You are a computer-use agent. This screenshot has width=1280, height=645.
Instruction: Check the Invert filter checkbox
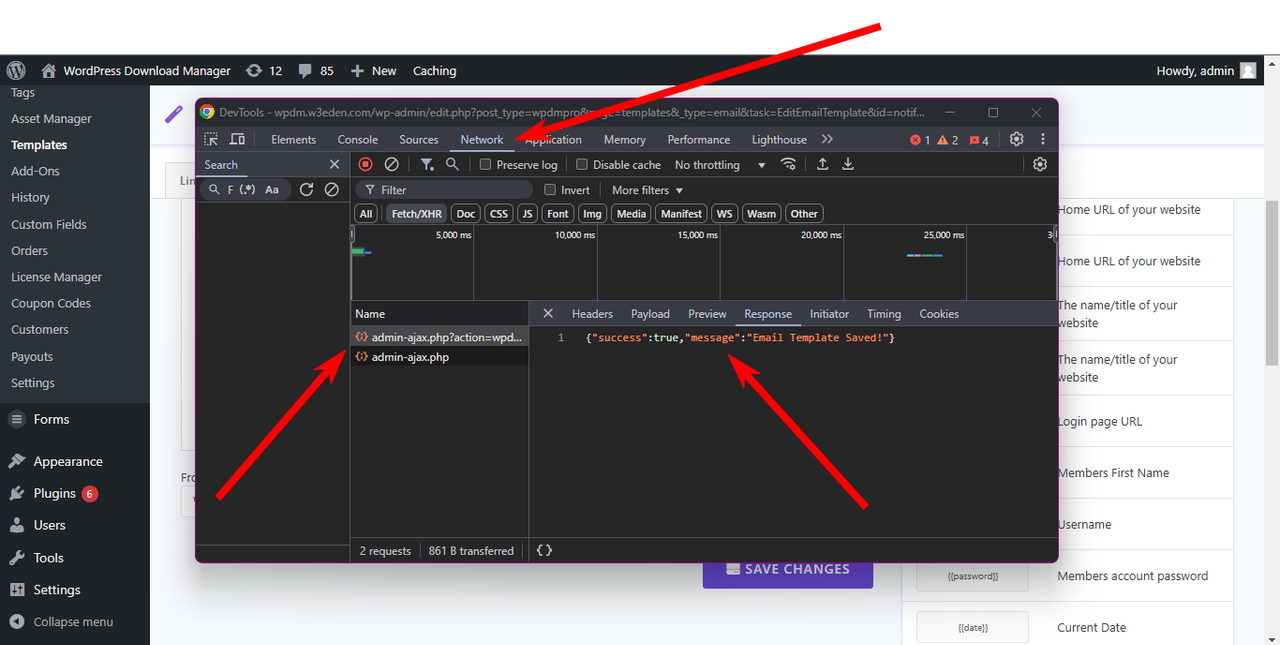tap(550, 189)
